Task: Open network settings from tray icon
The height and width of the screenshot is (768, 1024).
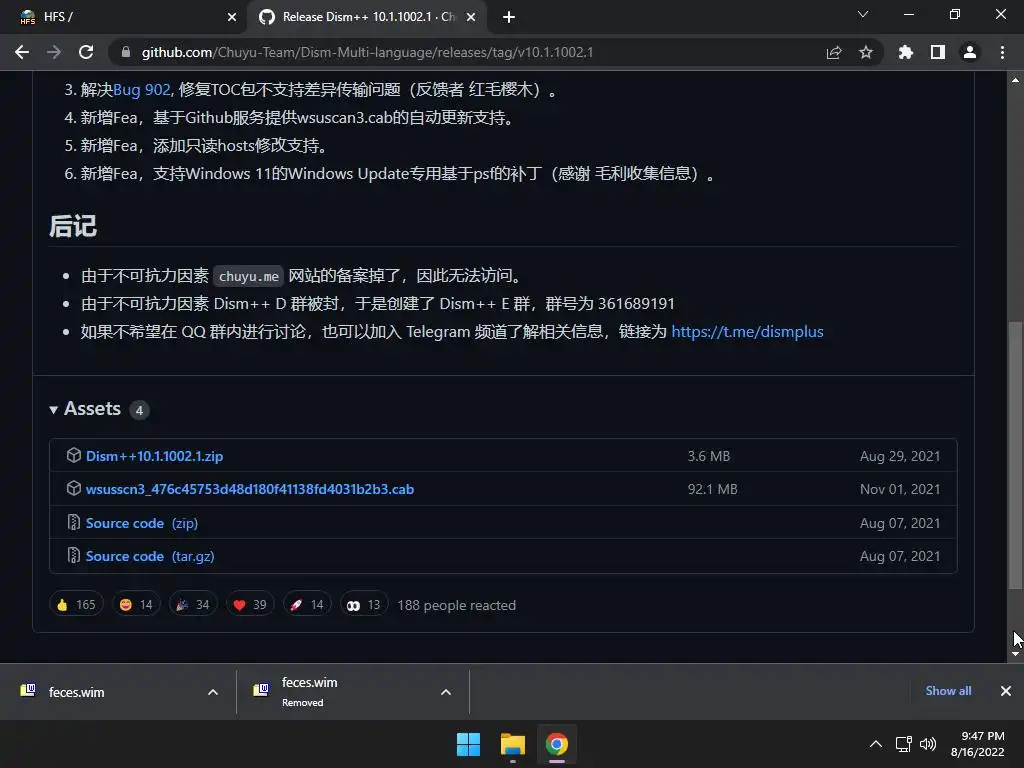Action: click(904, 744)
